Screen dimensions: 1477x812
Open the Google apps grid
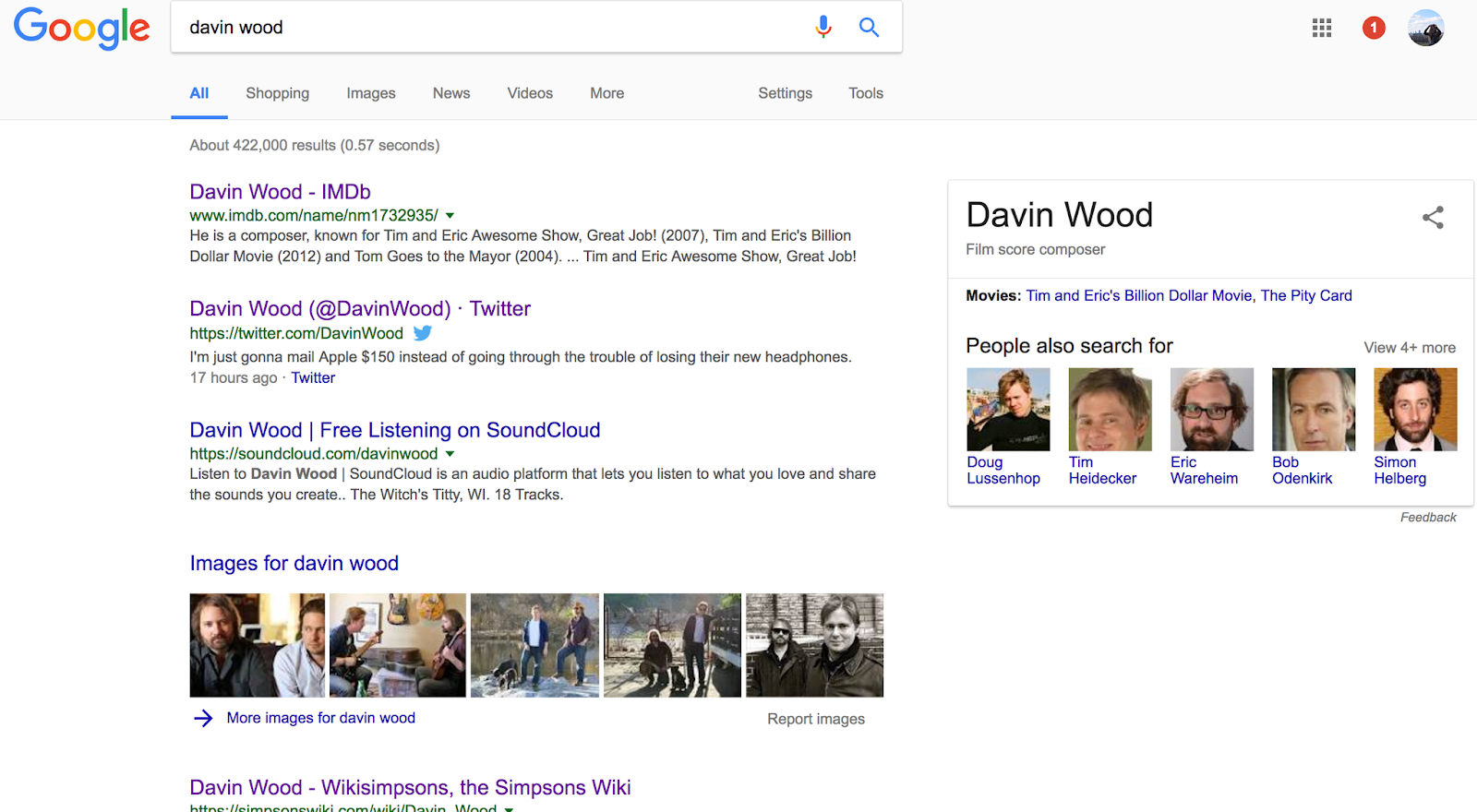coord(1322,28)
